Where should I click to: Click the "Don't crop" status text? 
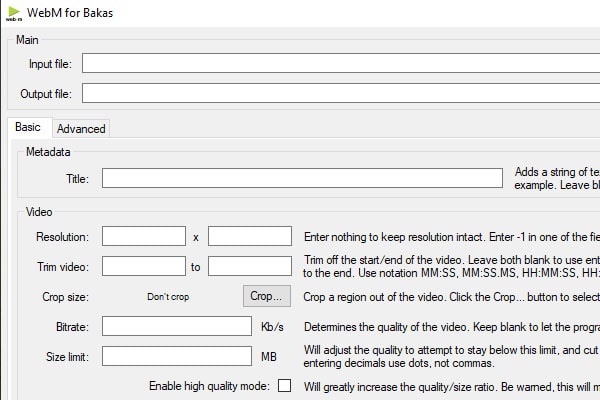pos(168,297)
